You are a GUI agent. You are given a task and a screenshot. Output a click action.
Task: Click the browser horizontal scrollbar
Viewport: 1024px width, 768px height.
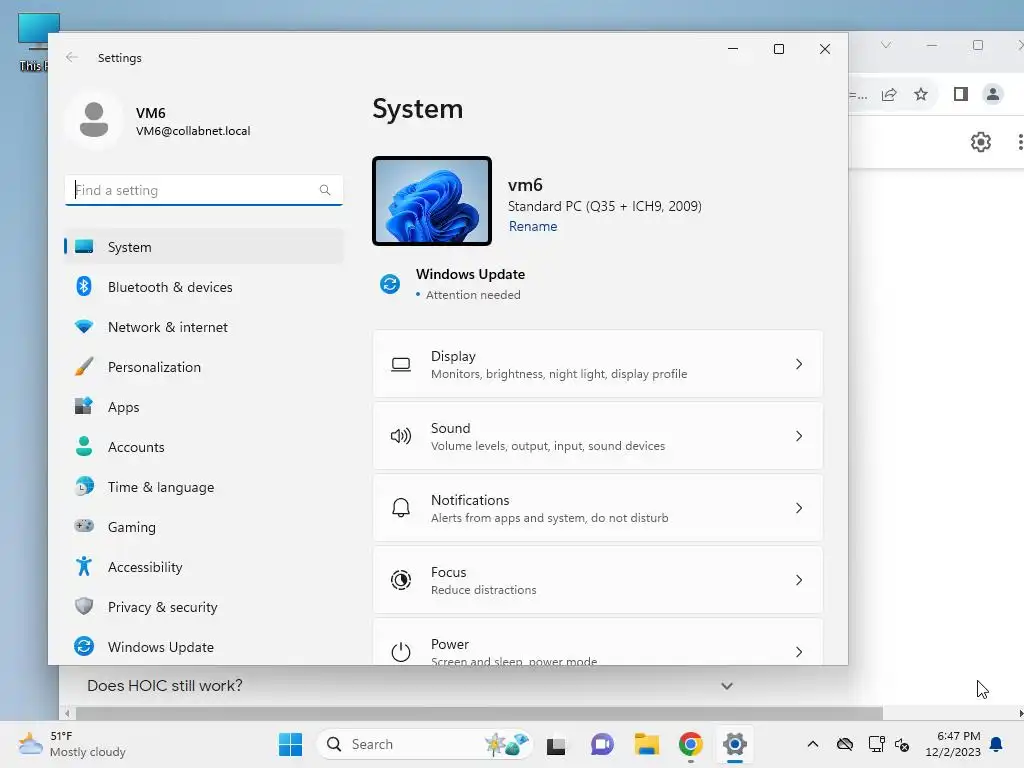click(x=479, y=713)
